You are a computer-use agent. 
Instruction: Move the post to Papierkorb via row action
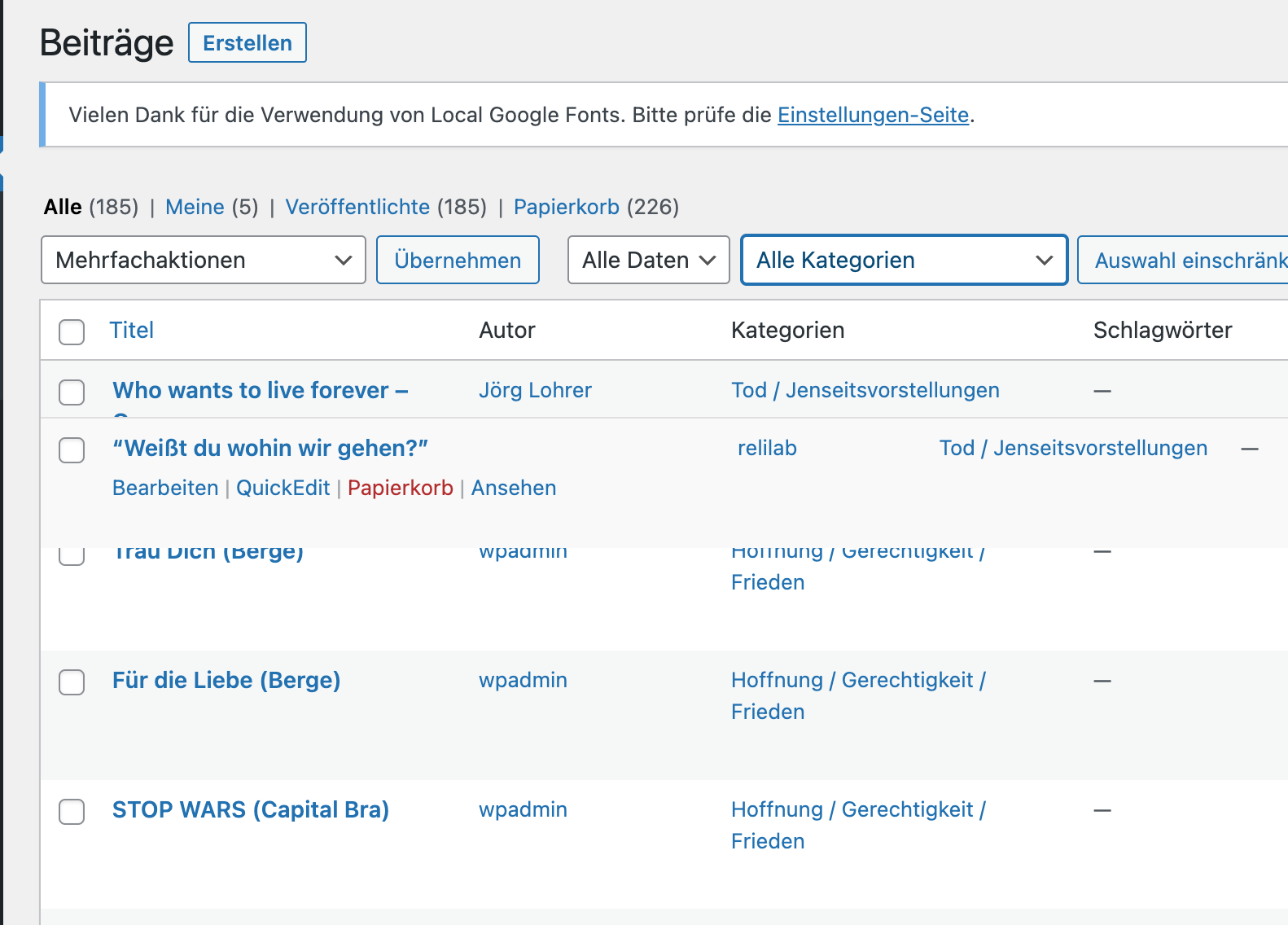[400, 488]
